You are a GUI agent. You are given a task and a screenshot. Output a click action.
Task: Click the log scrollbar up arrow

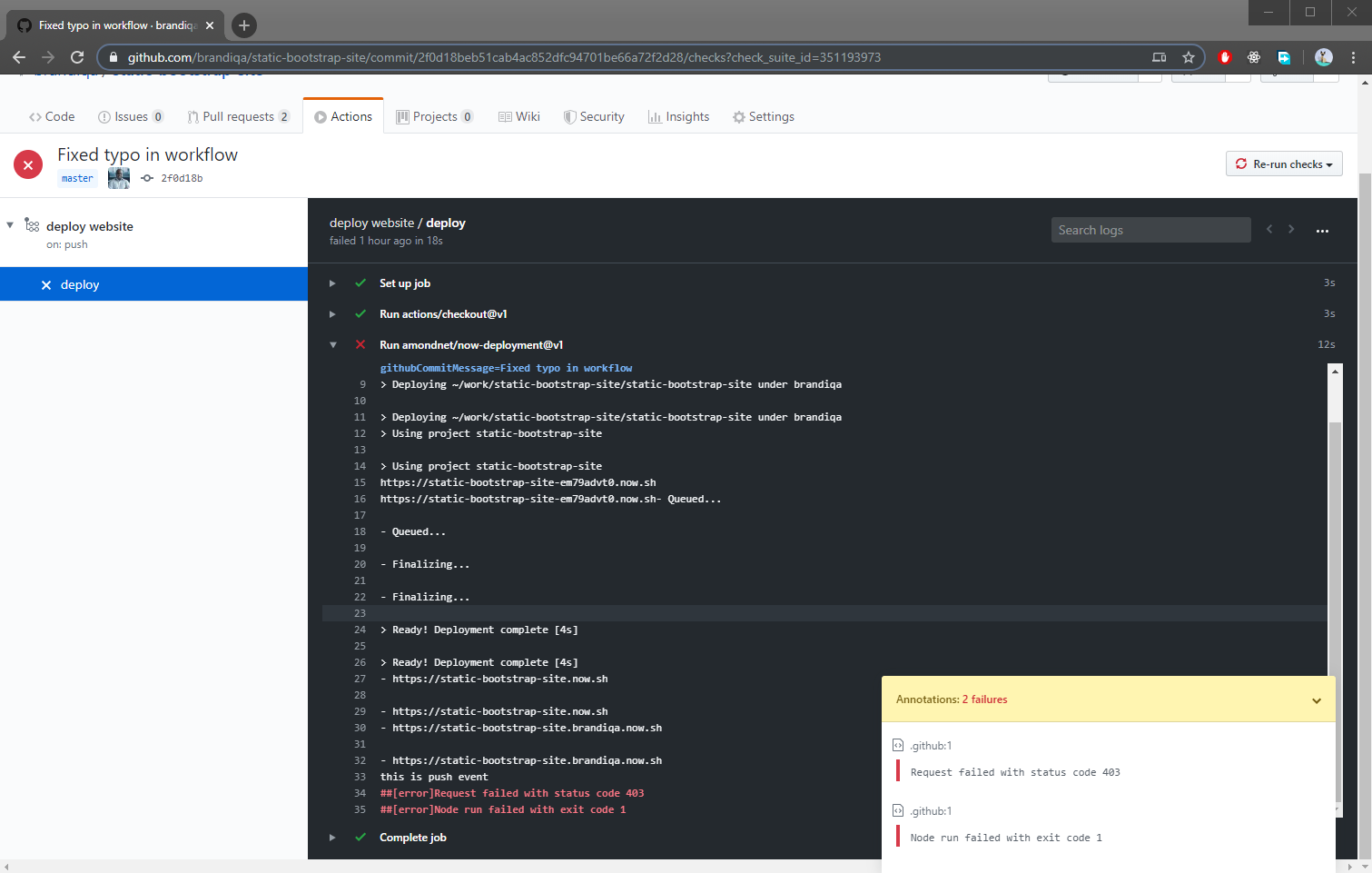(x=1335, y=371)
